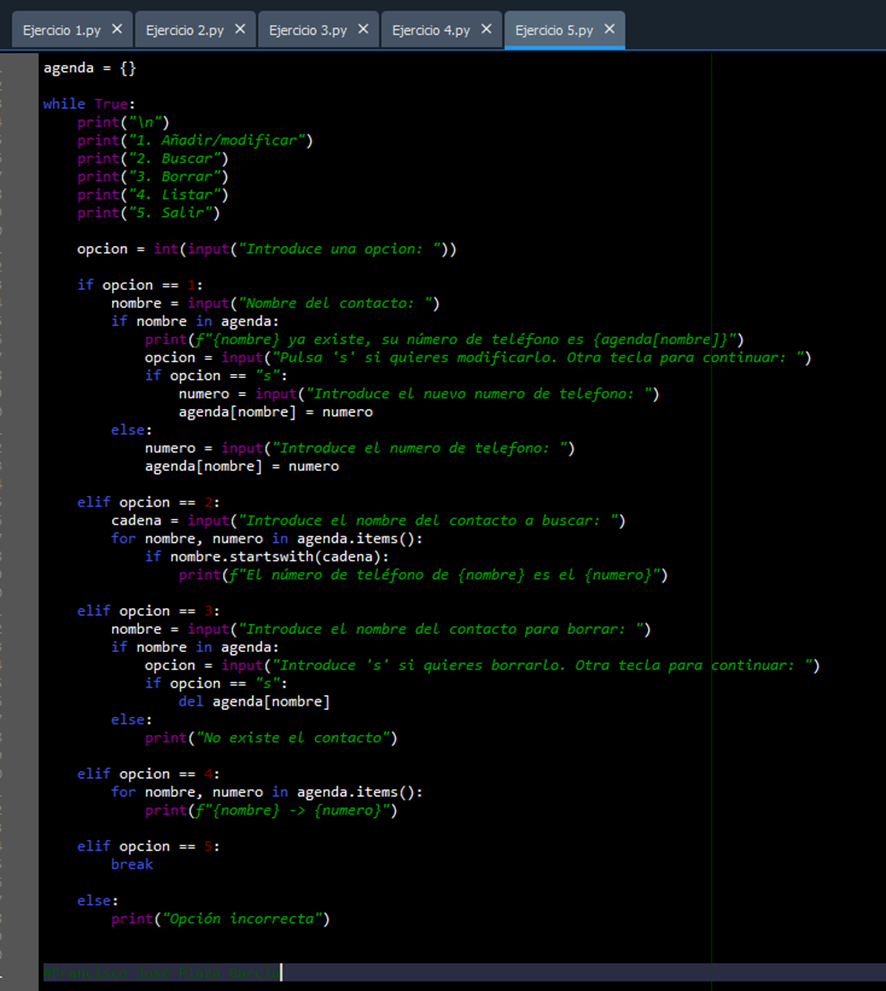Click the 'No existe el contacto' print statement
Image resolution: width=886 pixels, height=991 pixels.
click(271, 737)
